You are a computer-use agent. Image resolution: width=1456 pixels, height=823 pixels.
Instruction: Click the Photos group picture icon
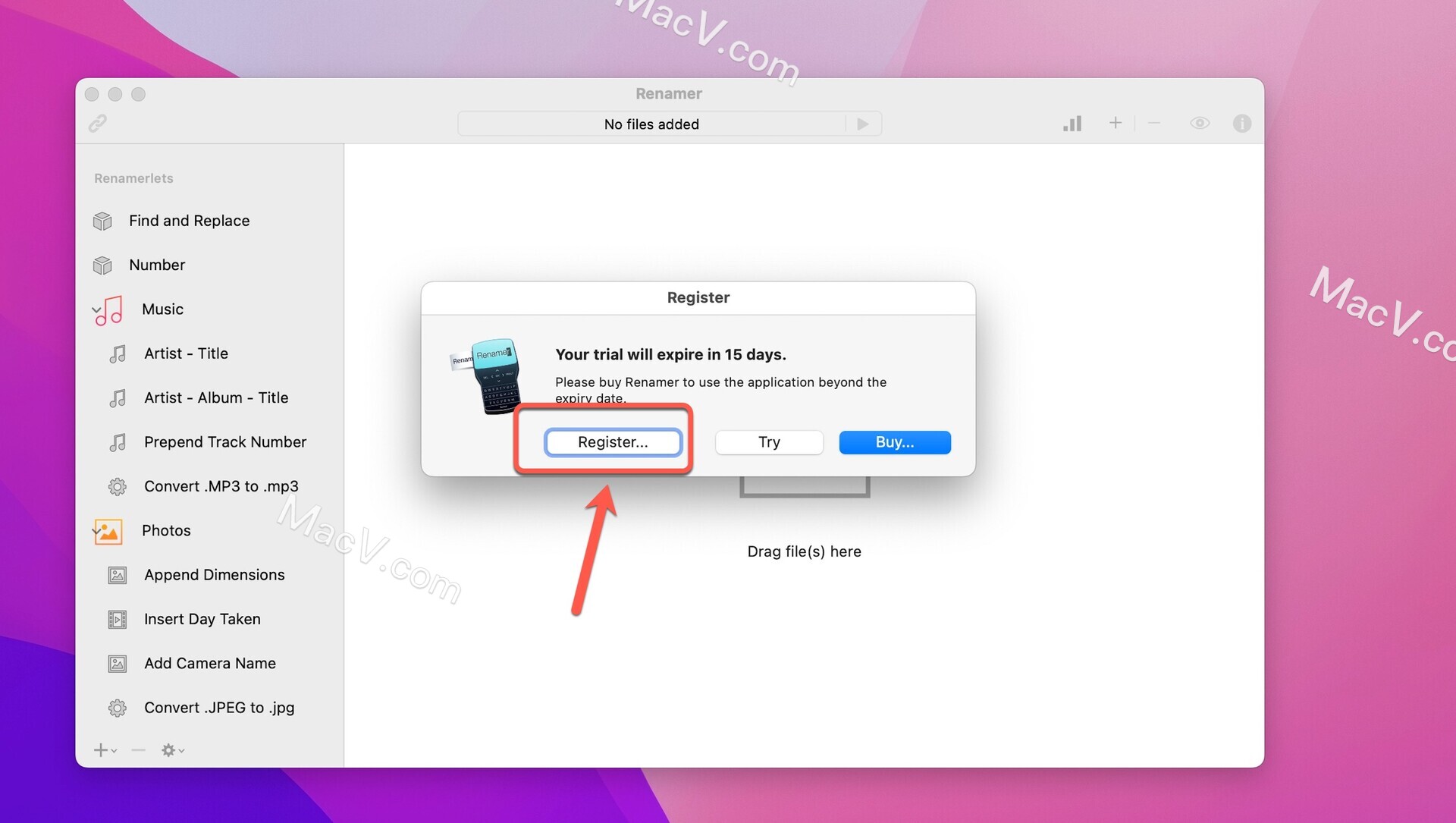pyautogui.click(x=108, y=532)
